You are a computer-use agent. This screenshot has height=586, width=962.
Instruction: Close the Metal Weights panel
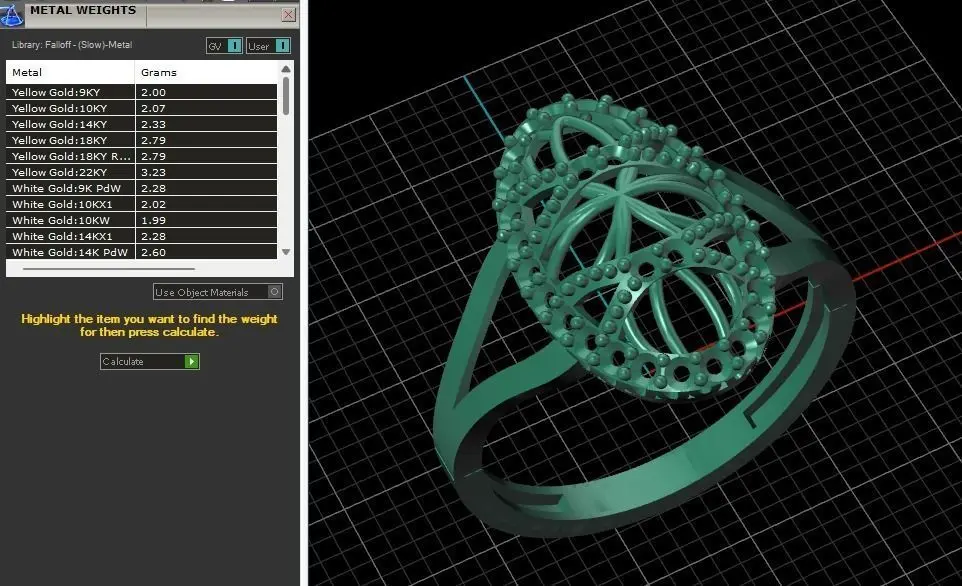(x=288, y=15)
